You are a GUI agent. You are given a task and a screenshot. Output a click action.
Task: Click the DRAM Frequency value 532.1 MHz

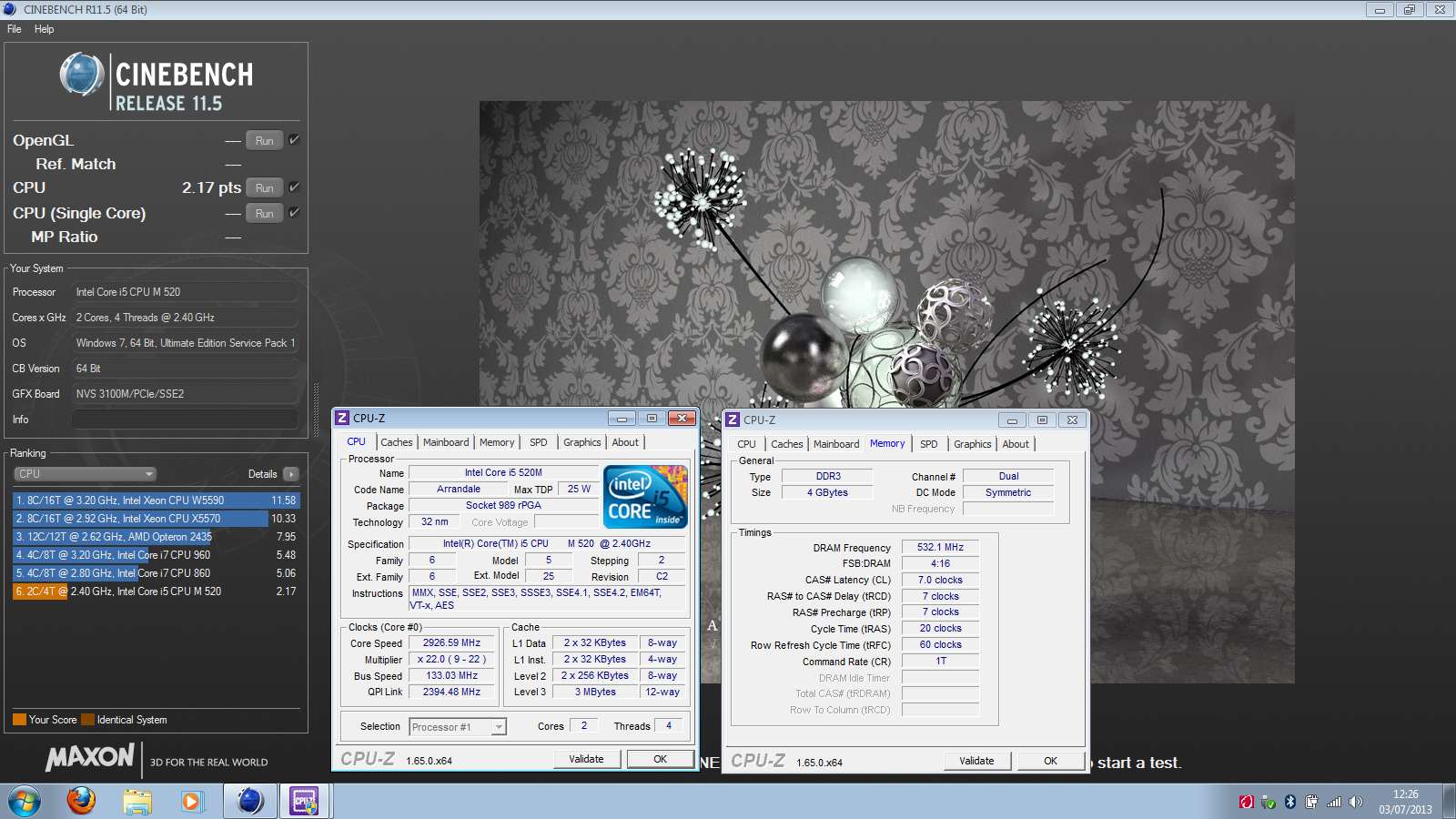tap(940, 547)
